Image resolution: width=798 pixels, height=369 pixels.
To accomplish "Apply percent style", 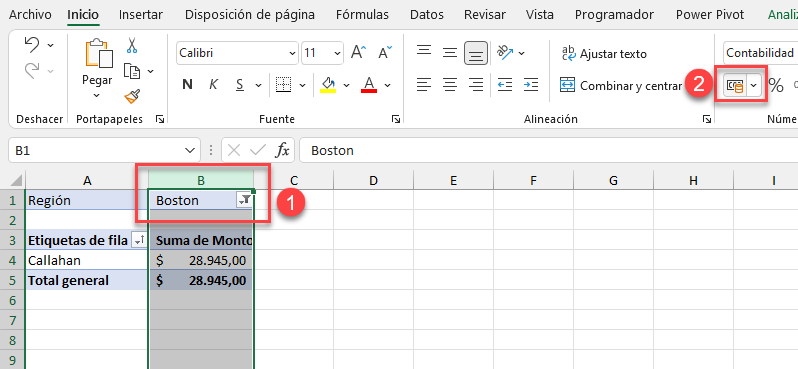I will point(776,86).
